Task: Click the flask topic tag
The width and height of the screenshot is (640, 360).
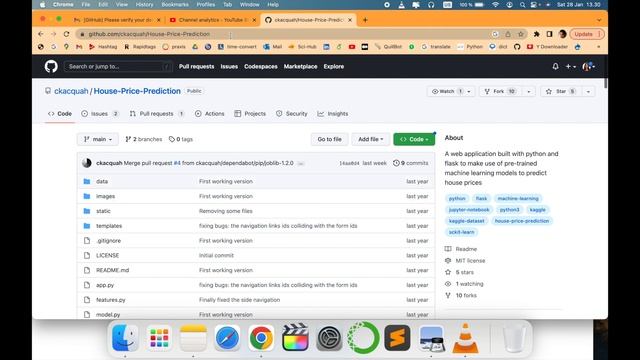Action: click(481, 198)
